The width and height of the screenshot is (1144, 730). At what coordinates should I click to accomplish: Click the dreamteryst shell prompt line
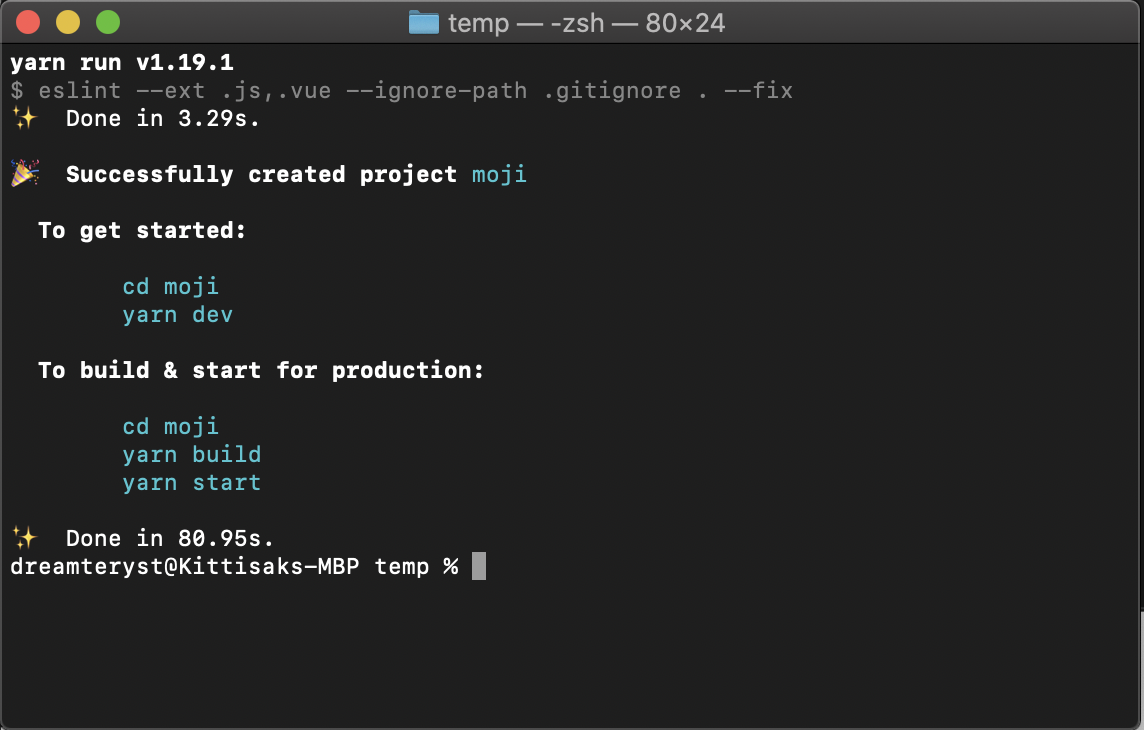(230, 566)
